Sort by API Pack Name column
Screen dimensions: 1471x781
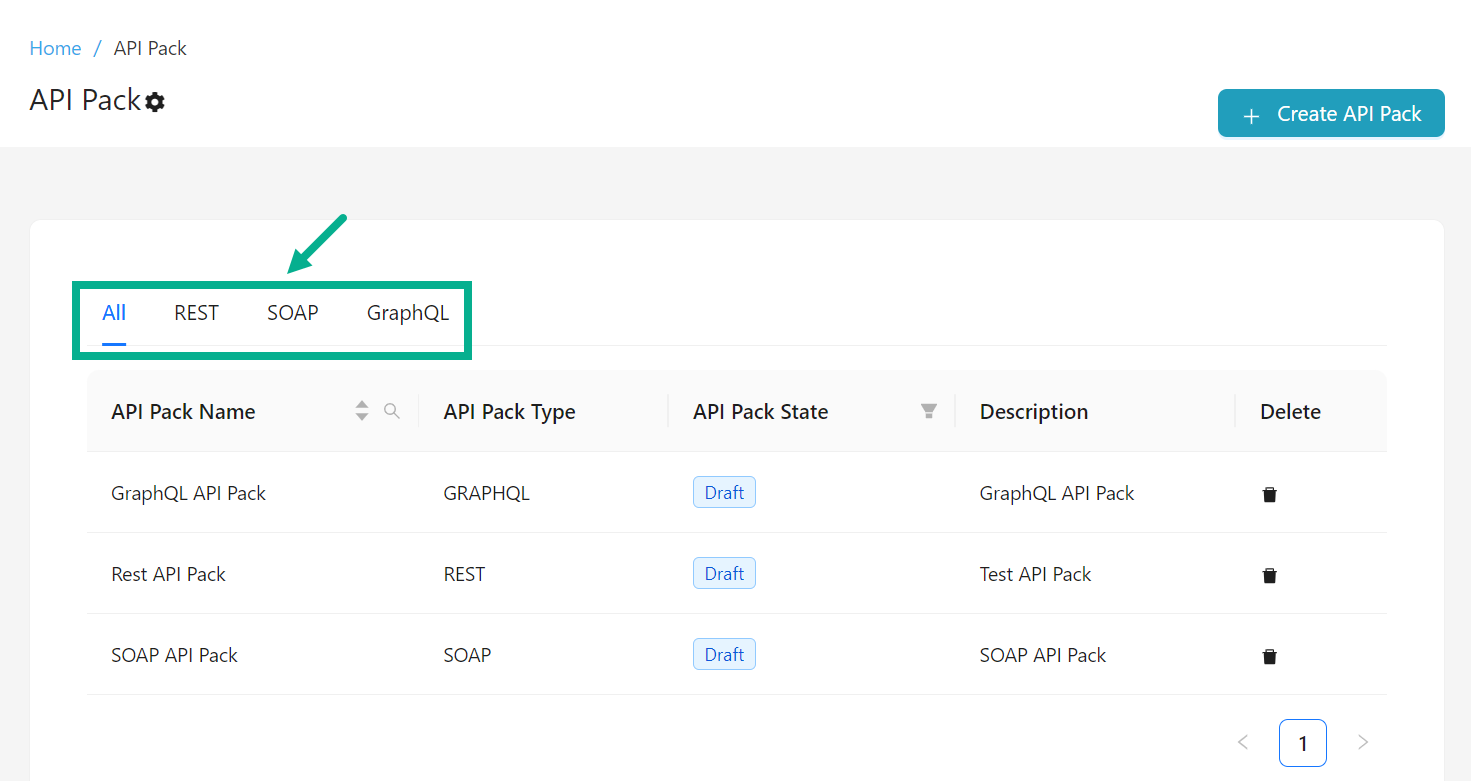362,411
